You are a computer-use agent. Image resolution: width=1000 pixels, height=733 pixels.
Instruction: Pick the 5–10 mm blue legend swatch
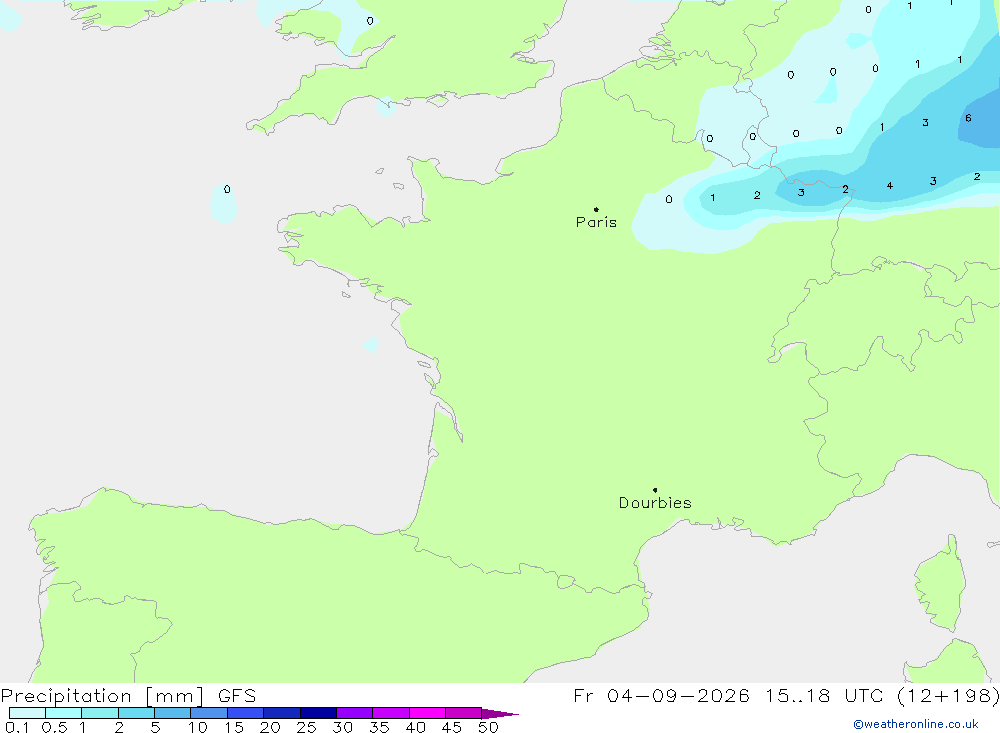173,713
